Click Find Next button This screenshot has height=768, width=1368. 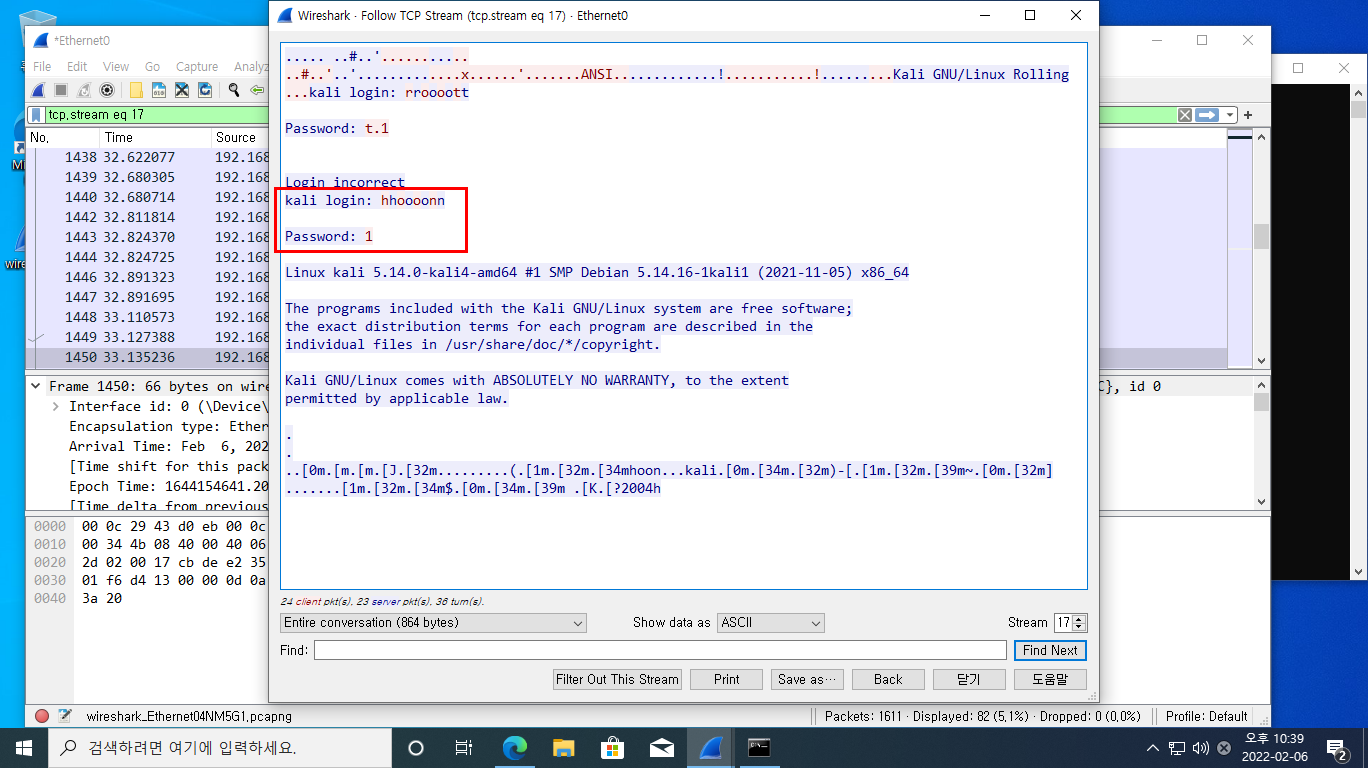point(1050,650)
